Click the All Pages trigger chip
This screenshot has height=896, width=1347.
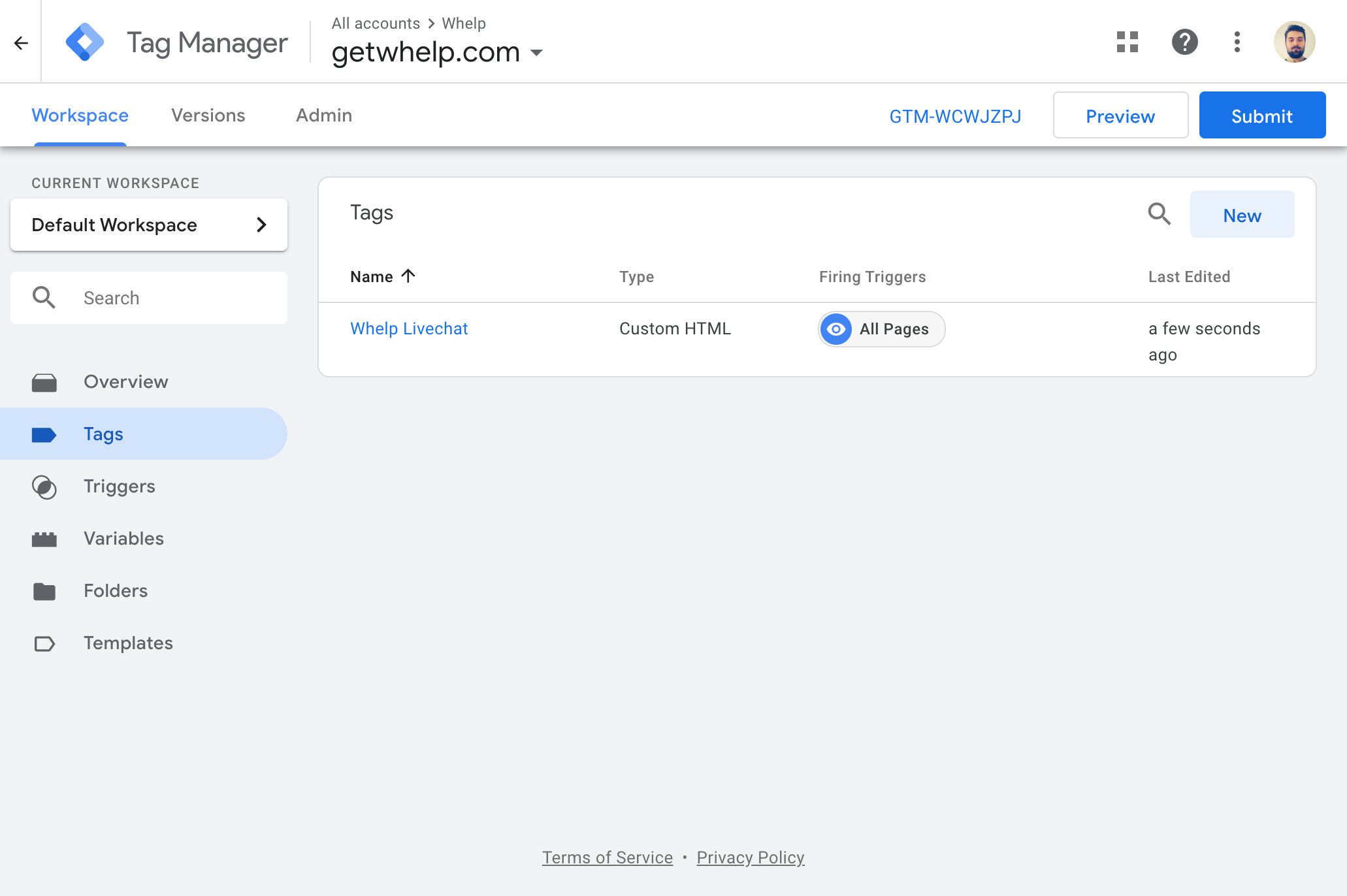pos(881,329)
